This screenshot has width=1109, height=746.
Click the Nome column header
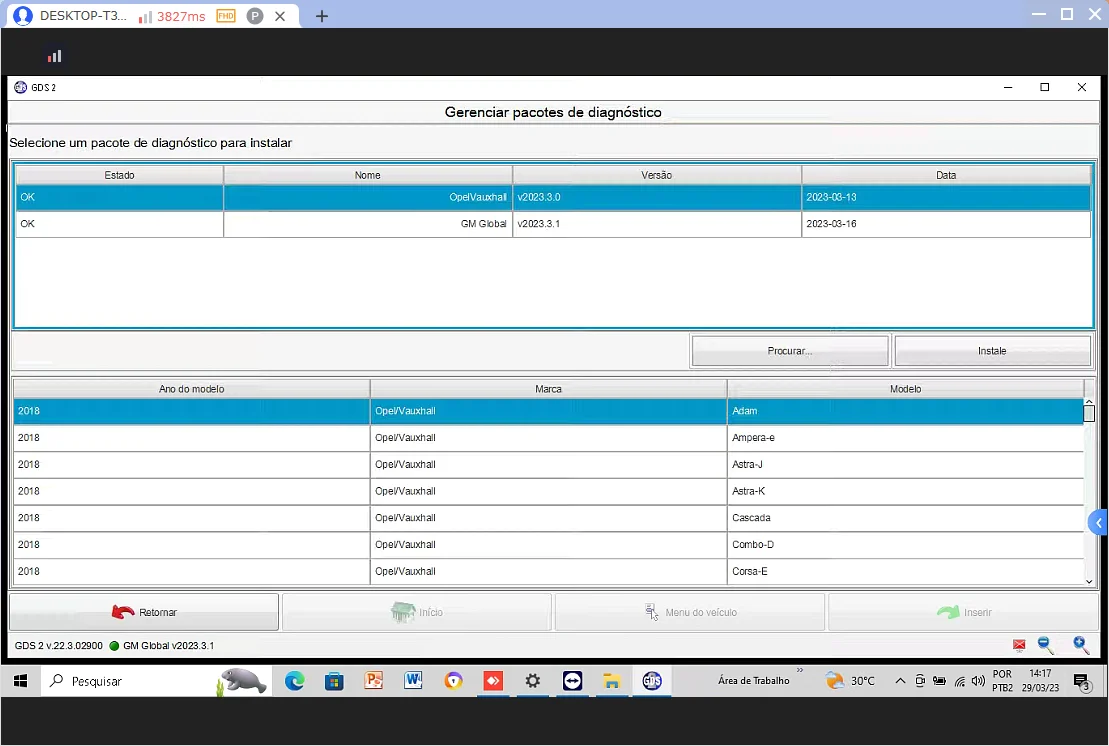coord(368,175)
